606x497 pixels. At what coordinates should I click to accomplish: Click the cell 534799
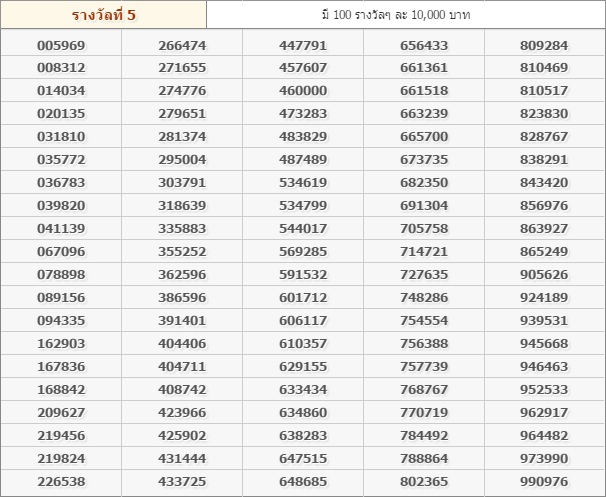point(303,206)
